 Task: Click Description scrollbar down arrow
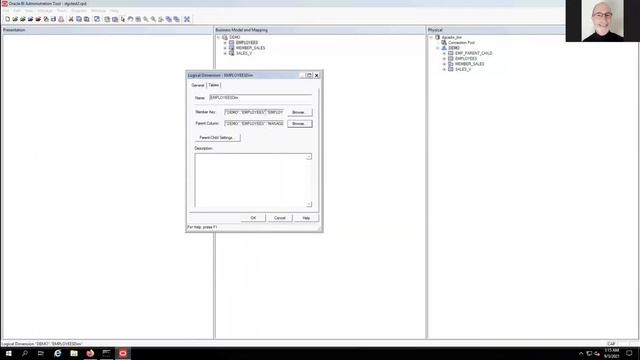coord(309,204)
